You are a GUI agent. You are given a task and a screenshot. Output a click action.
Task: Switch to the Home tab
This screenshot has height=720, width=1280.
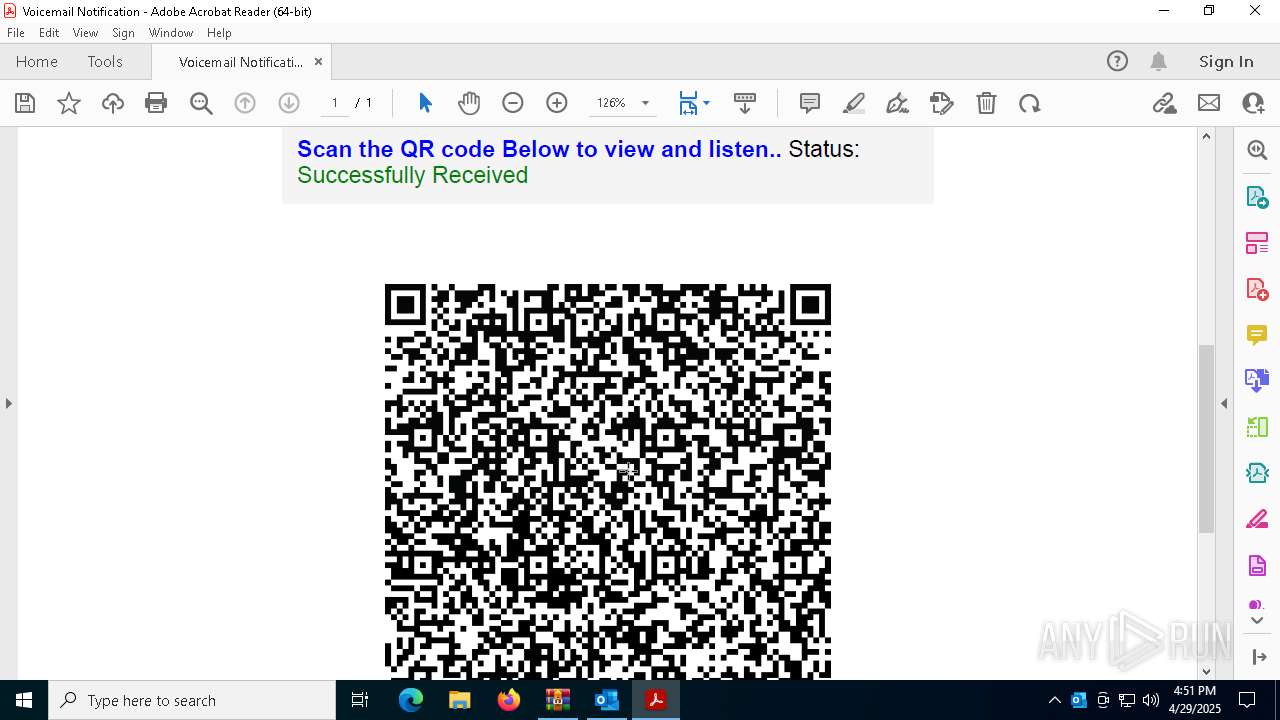pyautogui.click(x=37, y=62)
